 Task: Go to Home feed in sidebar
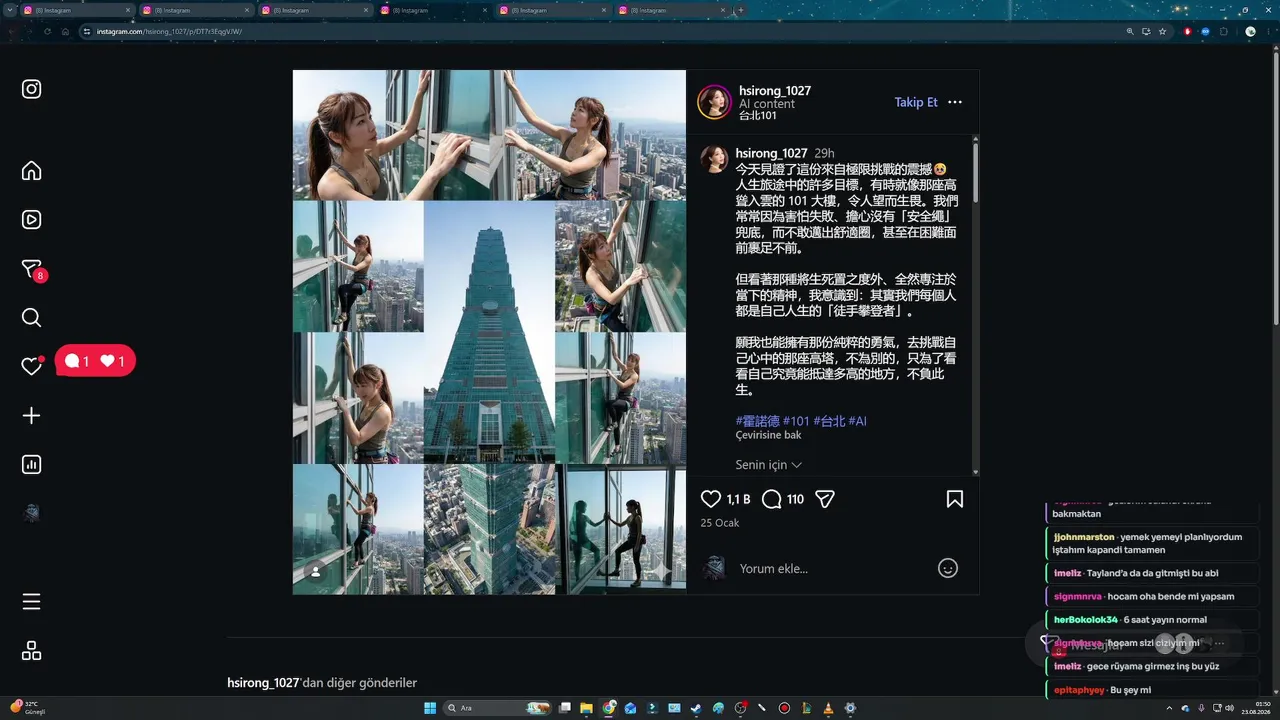coord(32,170)
